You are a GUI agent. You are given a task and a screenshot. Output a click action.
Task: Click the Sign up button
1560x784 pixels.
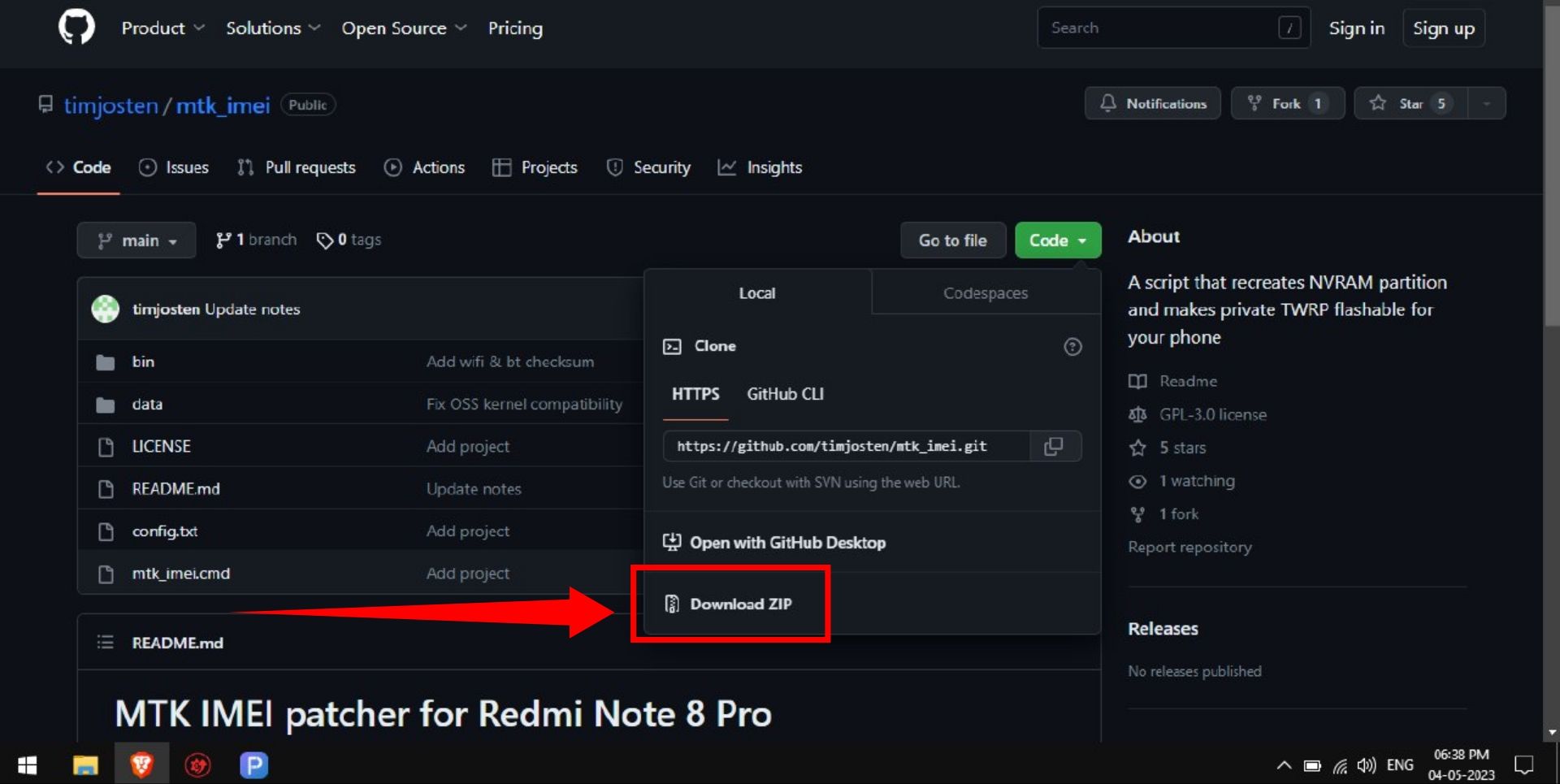[x=1444, y=28]
